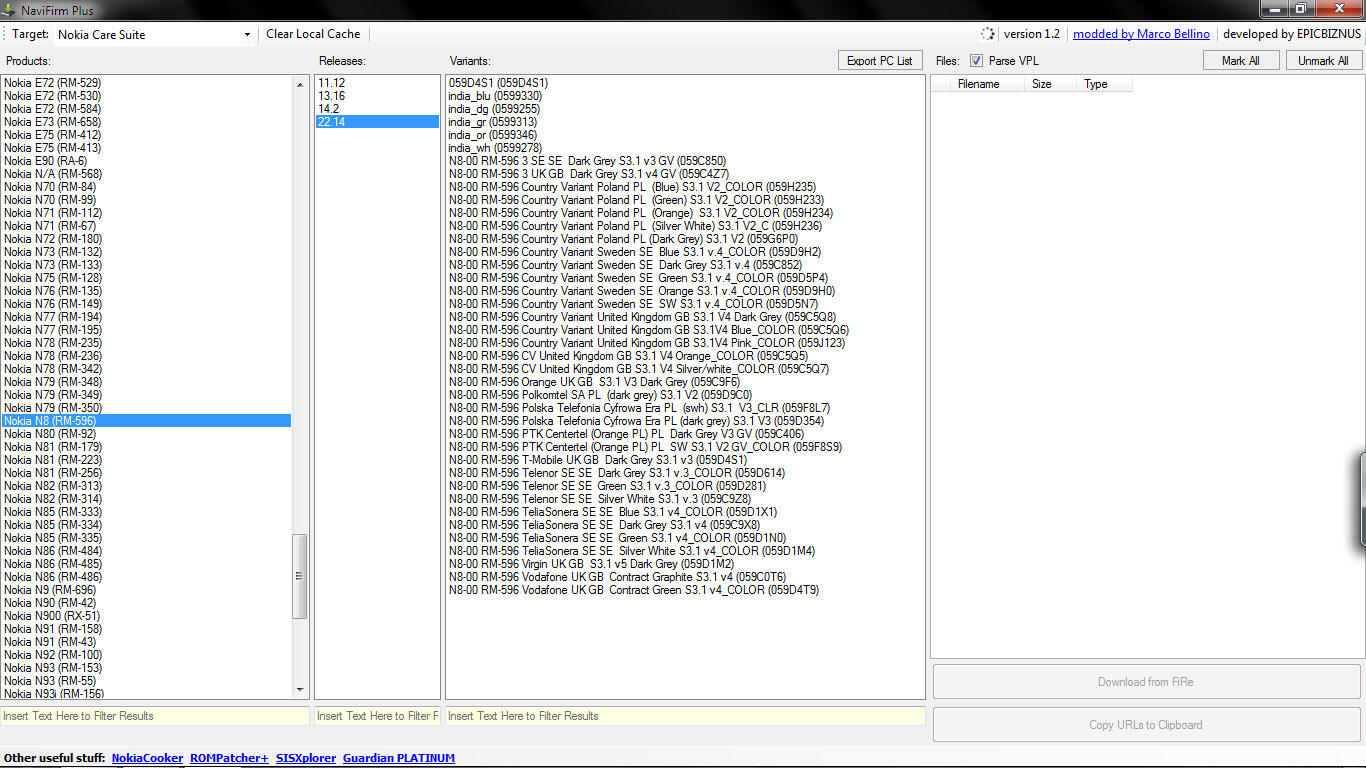Select product Nokia N73 (RM-132)
Image resolution: width=1366 pixels, height=768 pixels.
pyautogui.click(x=146, y=252)
